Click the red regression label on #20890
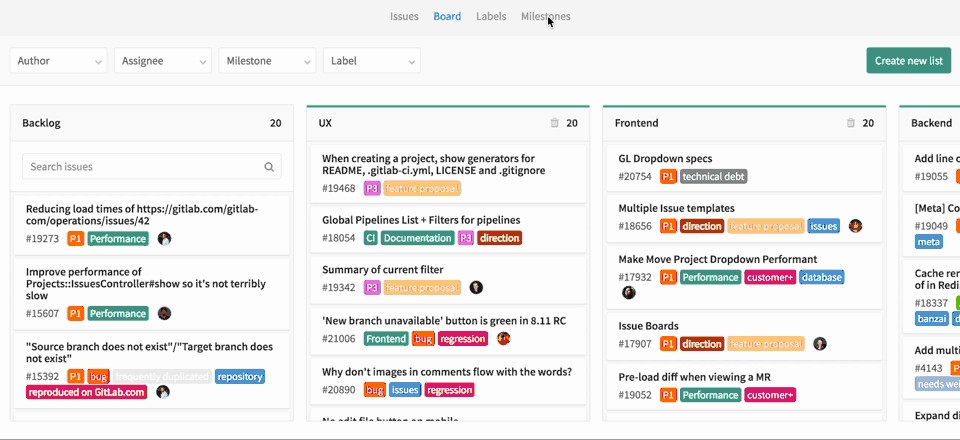The image size is (960, 440). coord(449,390)
